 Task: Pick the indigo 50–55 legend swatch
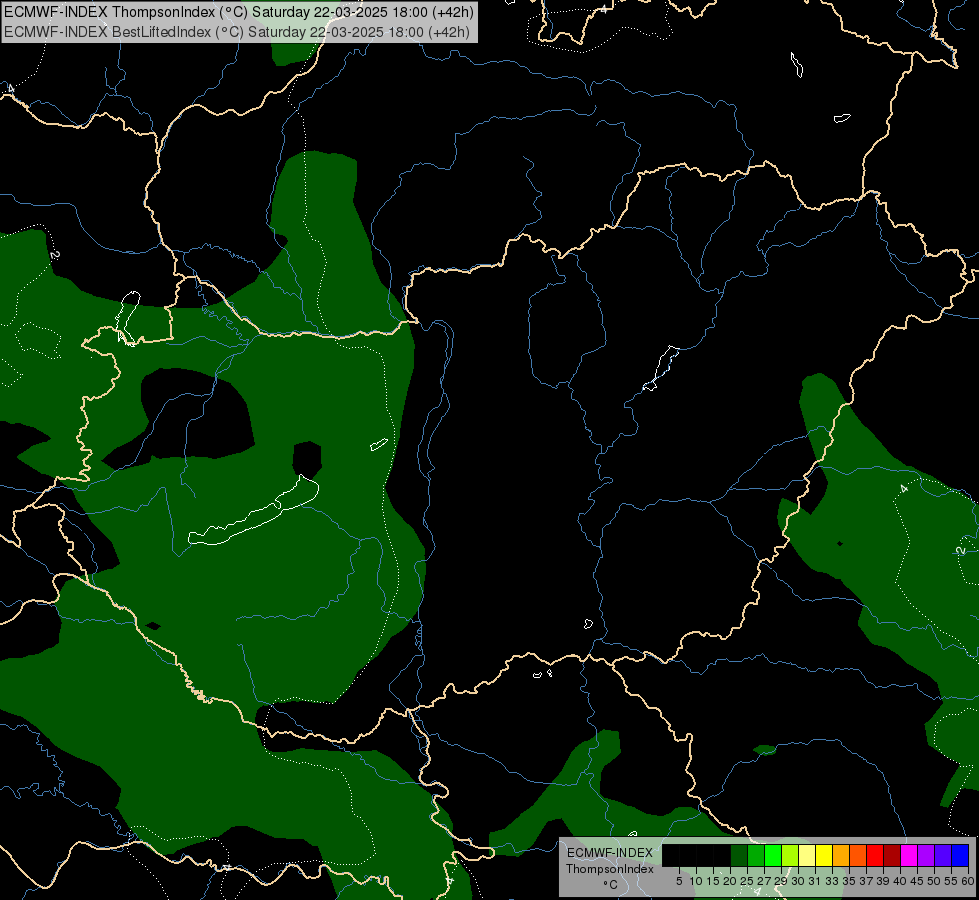[x=943, y=855]
